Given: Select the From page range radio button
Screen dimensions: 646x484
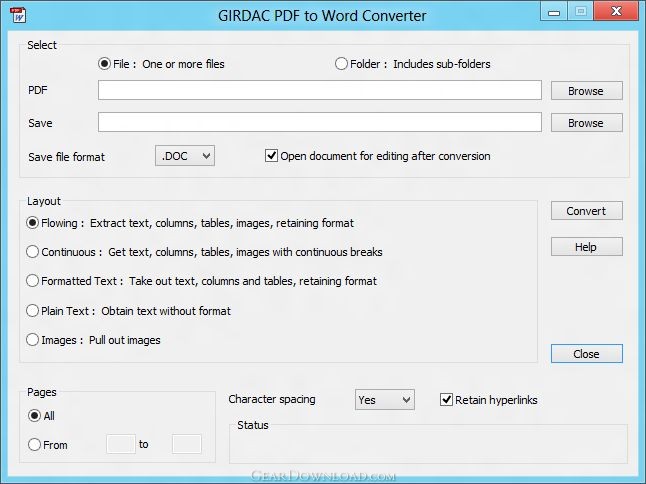Looking at the screenshot, I should [x=48, y=445].
